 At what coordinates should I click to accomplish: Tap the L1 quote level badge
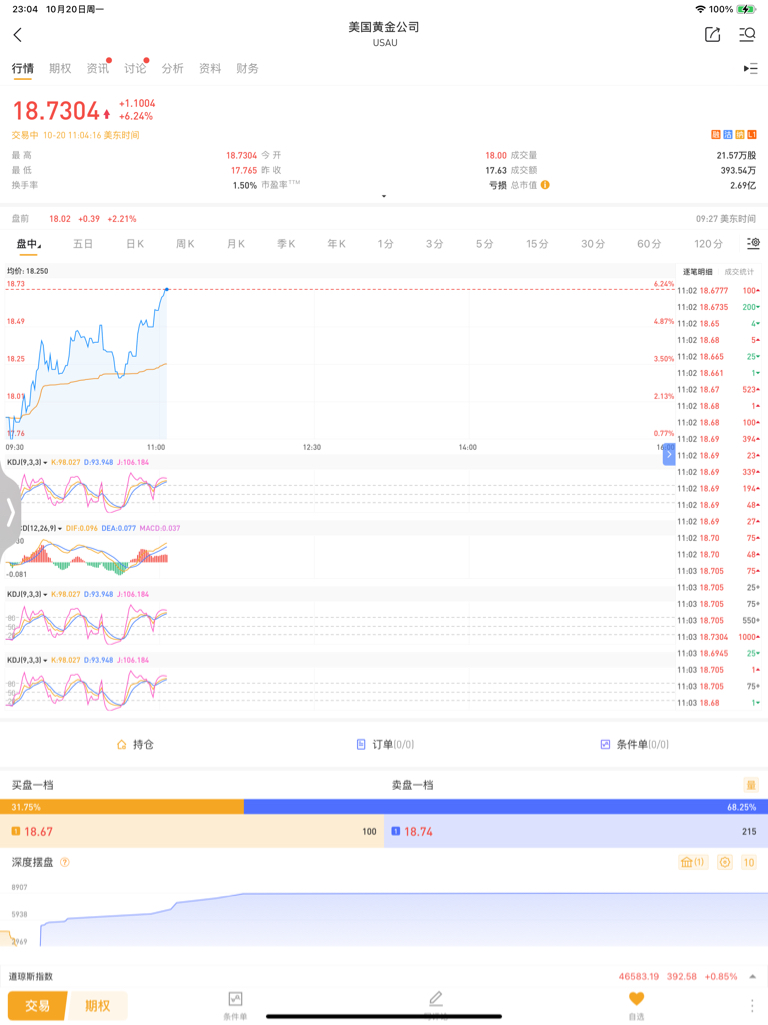coord(752,135)
